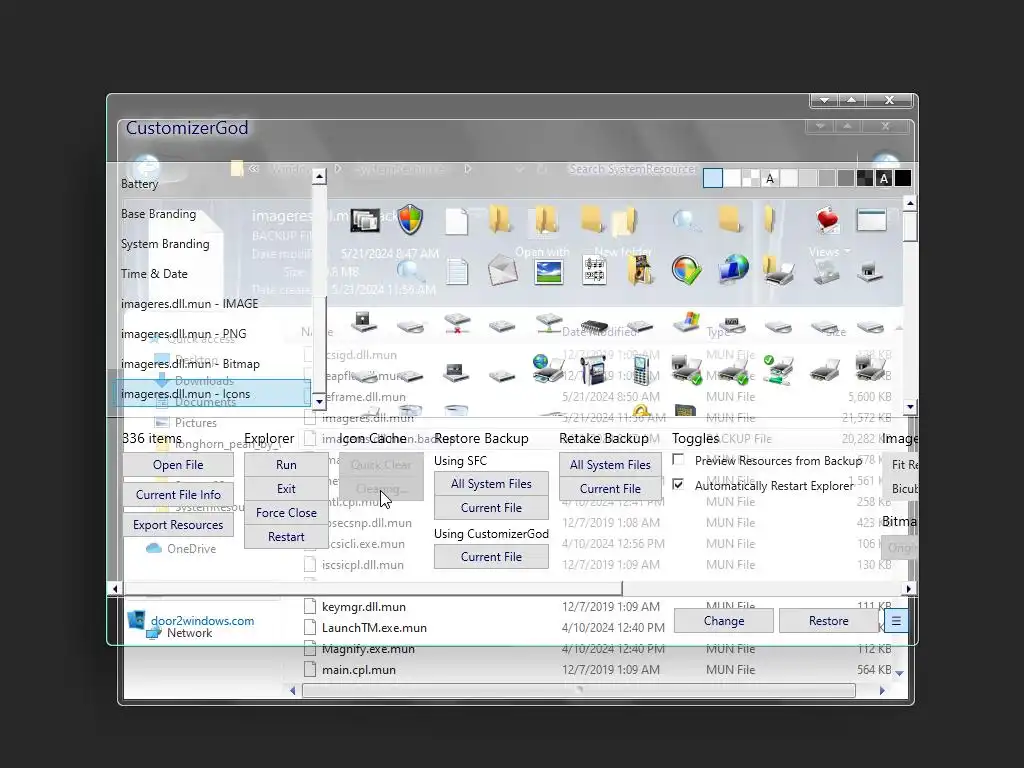Click Explorer window's horizontal scroll-right arrow
Viewport: 1024px width, 768px height.
tap(882, 690)
